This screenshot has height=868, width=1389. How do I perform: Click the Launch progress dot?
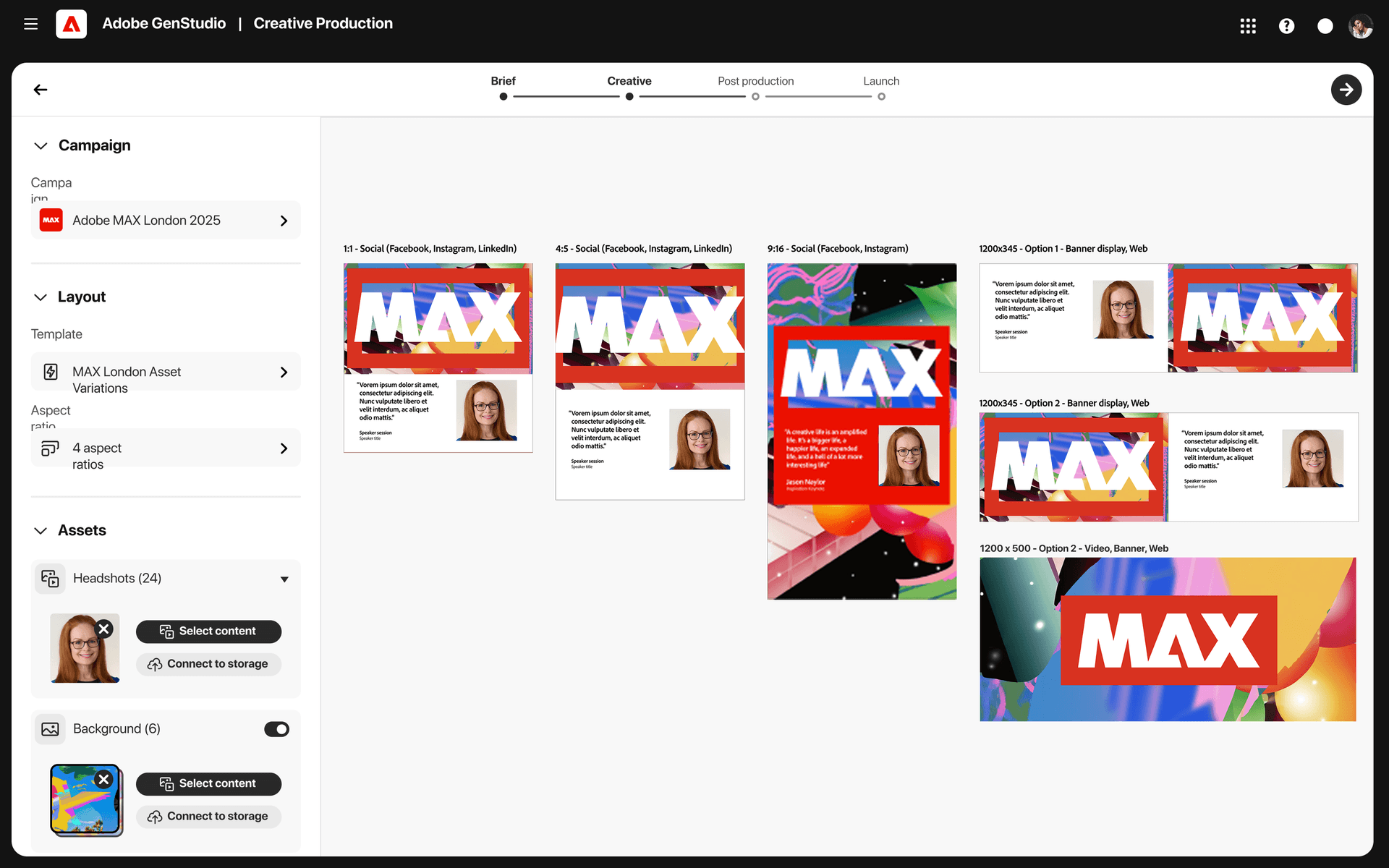(x=881, y=96)
